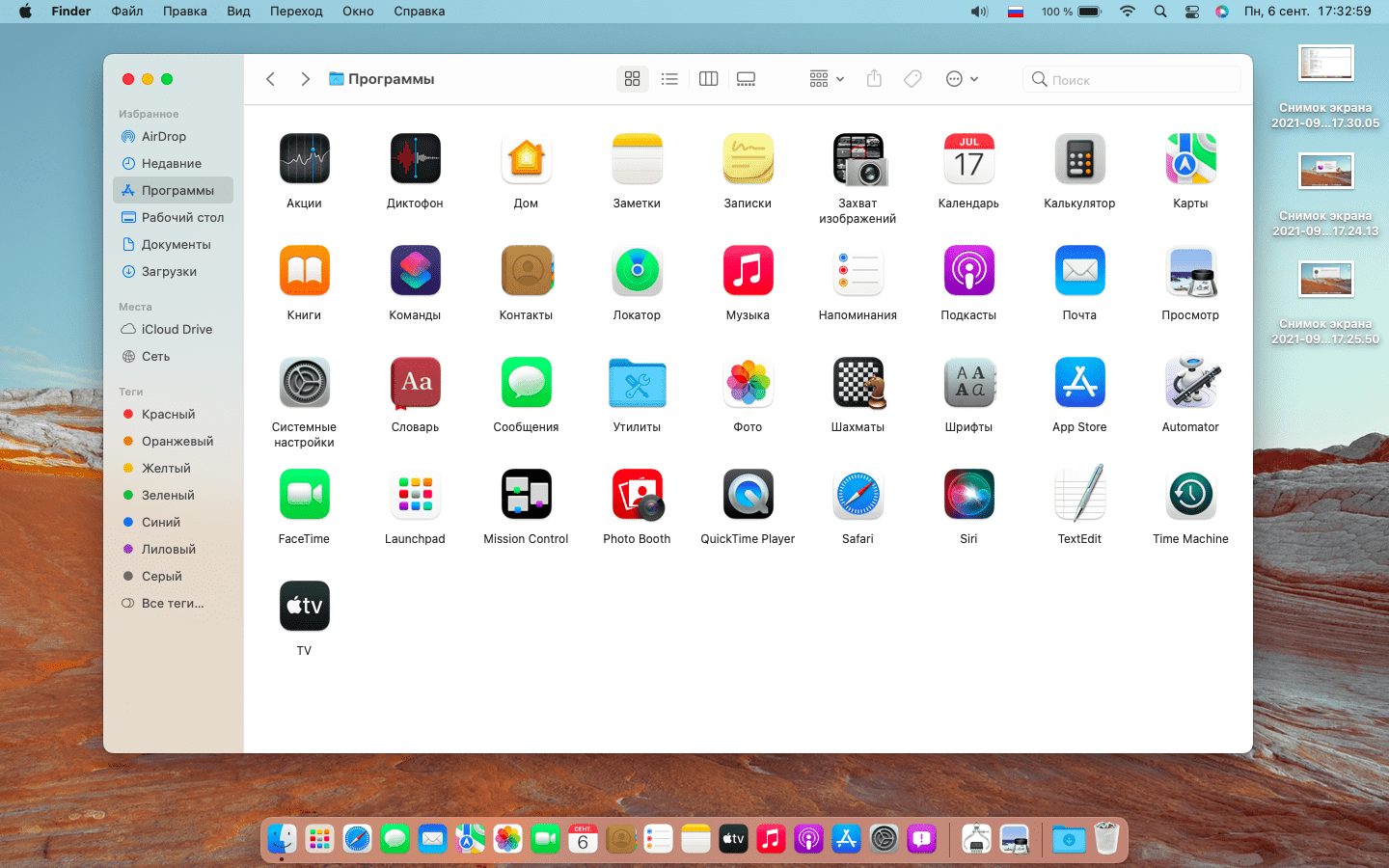Open the Вид menu
The height and width of the screenshot is (868, 1389).
pyautogui.click(x=238, y=12)
